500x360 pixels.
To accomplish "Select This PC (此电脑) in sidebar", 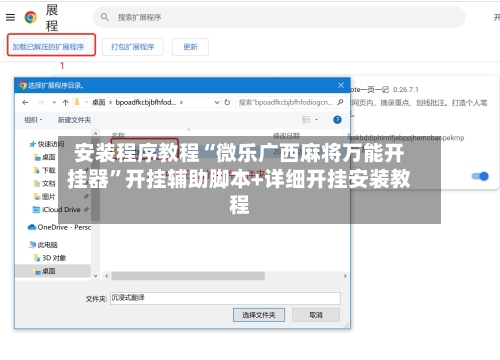I will point(43,245).
